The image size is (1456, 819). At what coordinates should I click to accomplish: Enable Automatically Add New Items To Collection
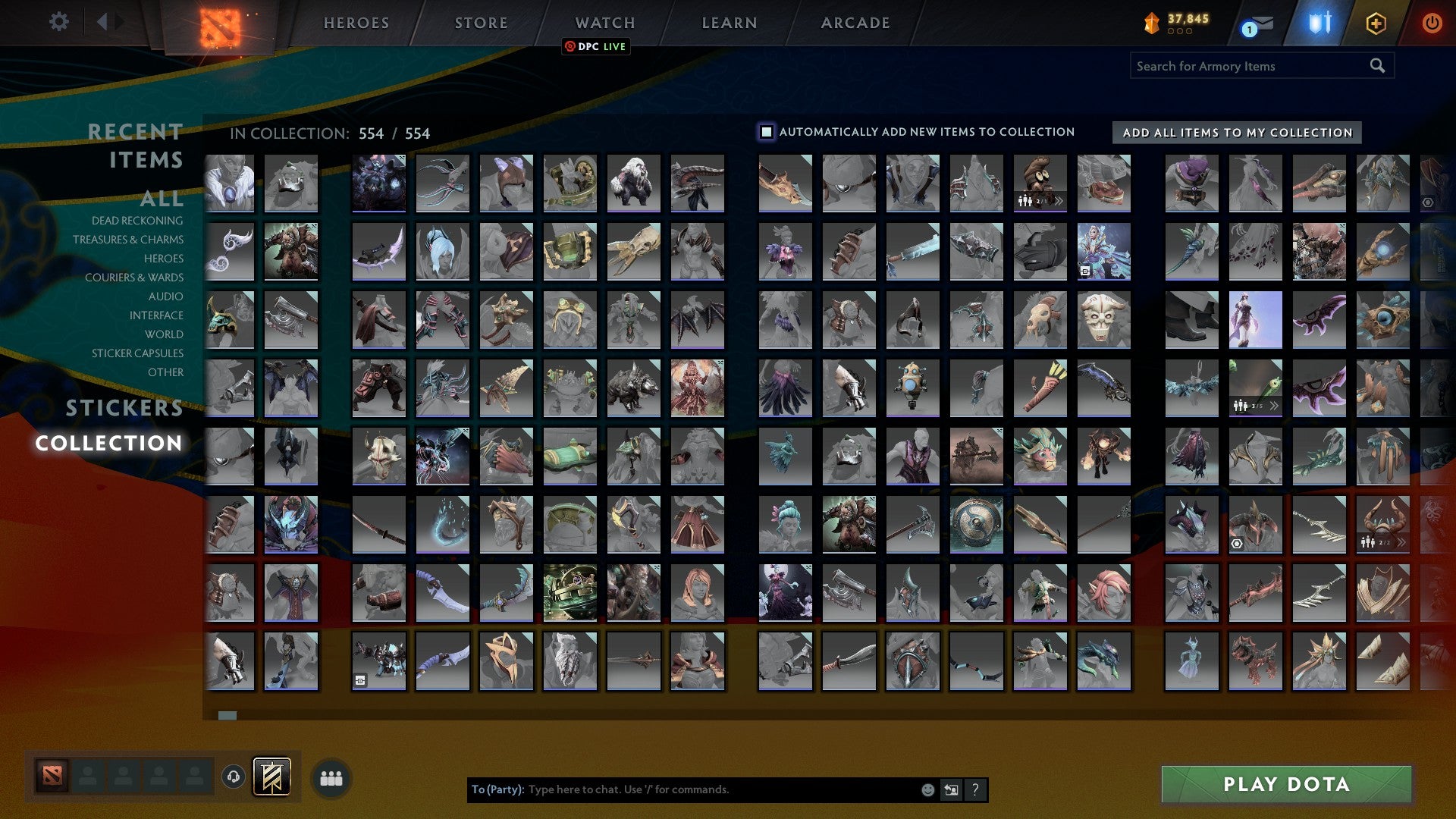coord(765,131)
